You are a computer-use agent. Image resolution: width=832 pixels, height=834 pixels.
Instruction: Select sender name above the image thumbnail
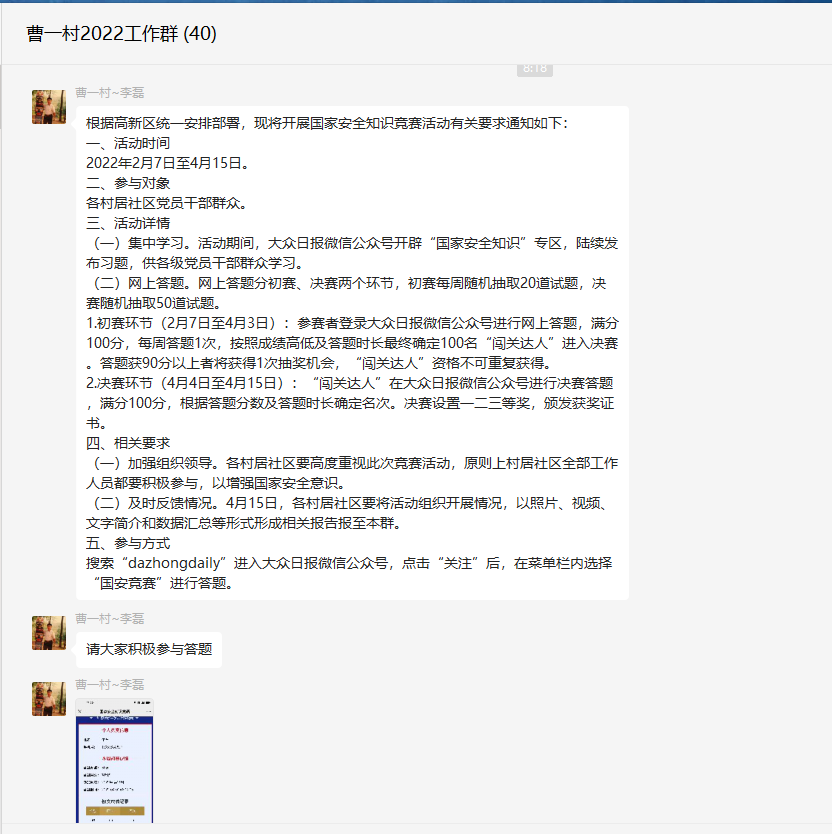pos(110,685)
